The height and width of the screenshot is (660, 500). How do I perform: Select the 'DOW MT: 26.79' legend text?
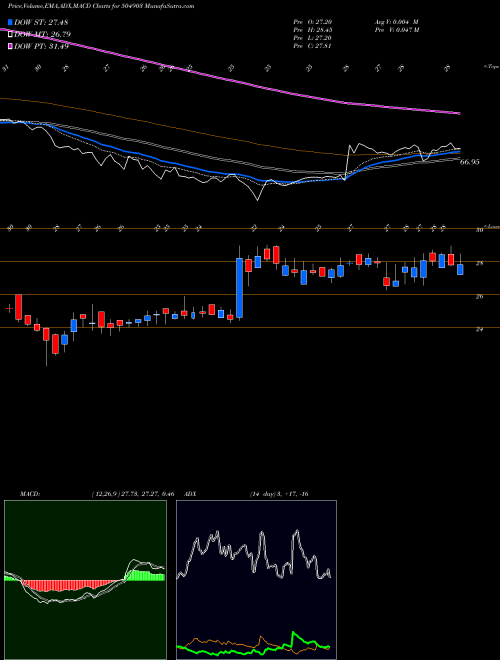point(42,35)
